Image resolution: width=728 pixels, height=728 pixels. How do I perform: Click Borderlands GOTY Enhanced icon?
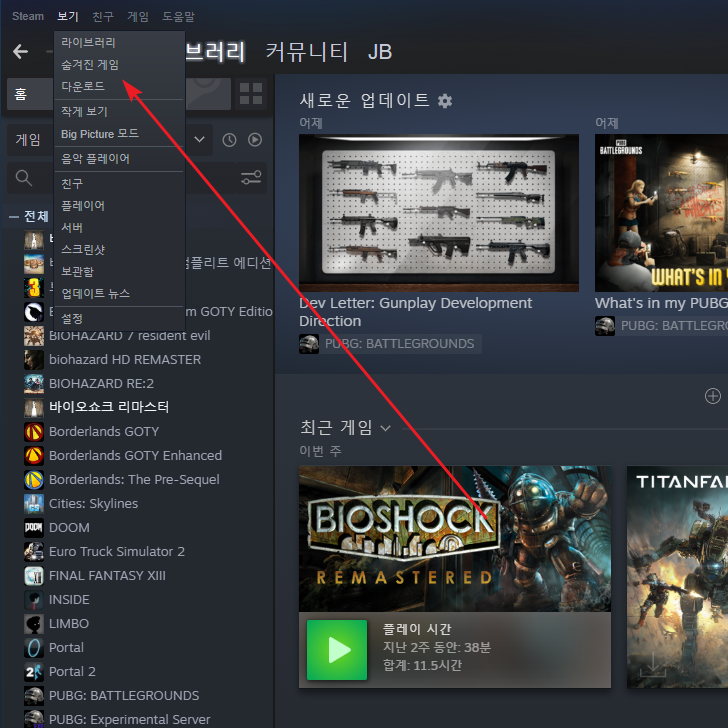click(x=34, y=455)
